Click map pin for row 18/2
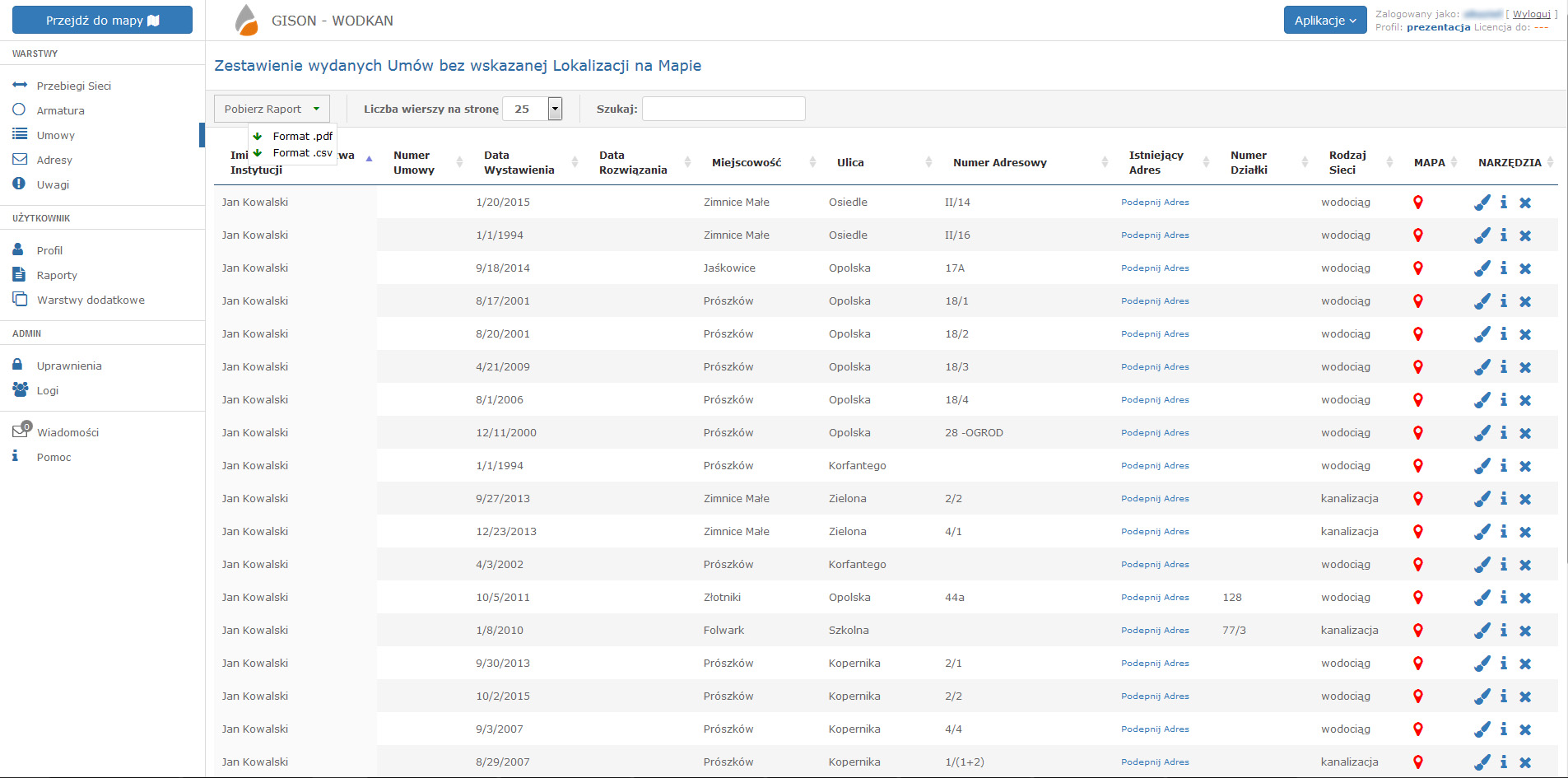The height and width of the screenshot is (778, 1568). click(x=1418, y=334)
